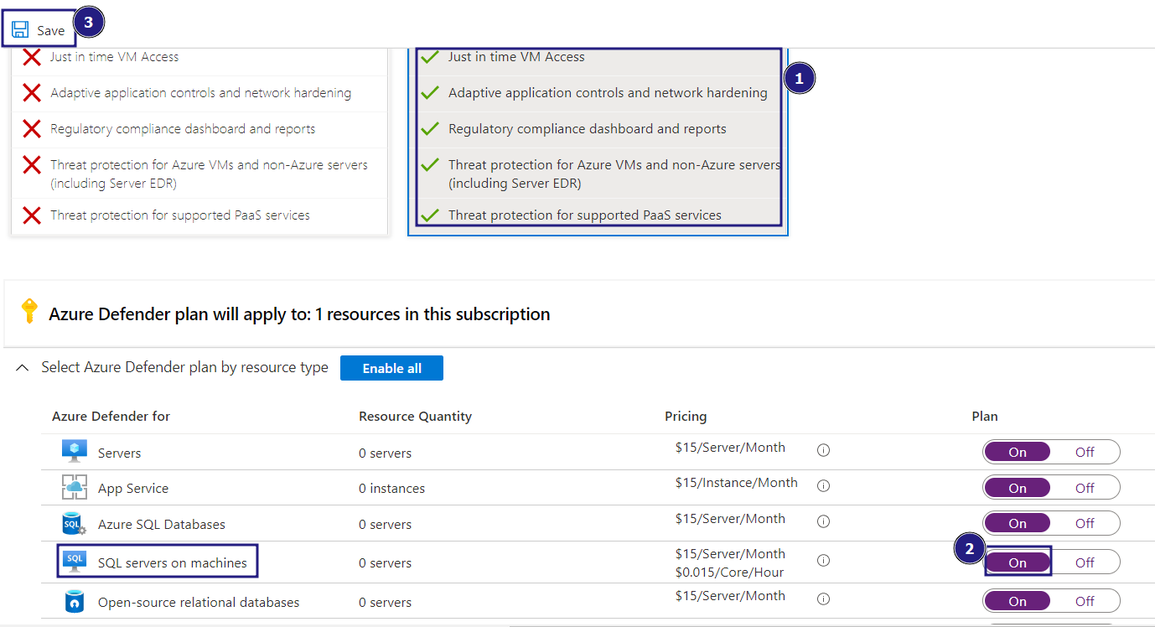The height and width of the screenshot is (627, 1155).
Task: Click the Azure SQL Databases row label
Action: [x=161, y=525]
